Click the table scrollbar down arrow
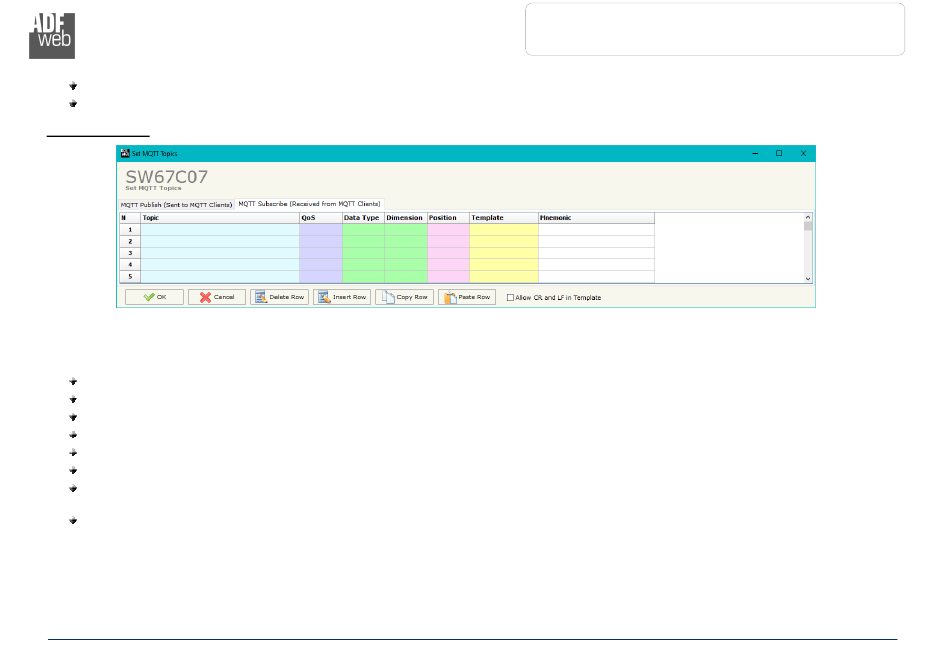 [808, 279]
